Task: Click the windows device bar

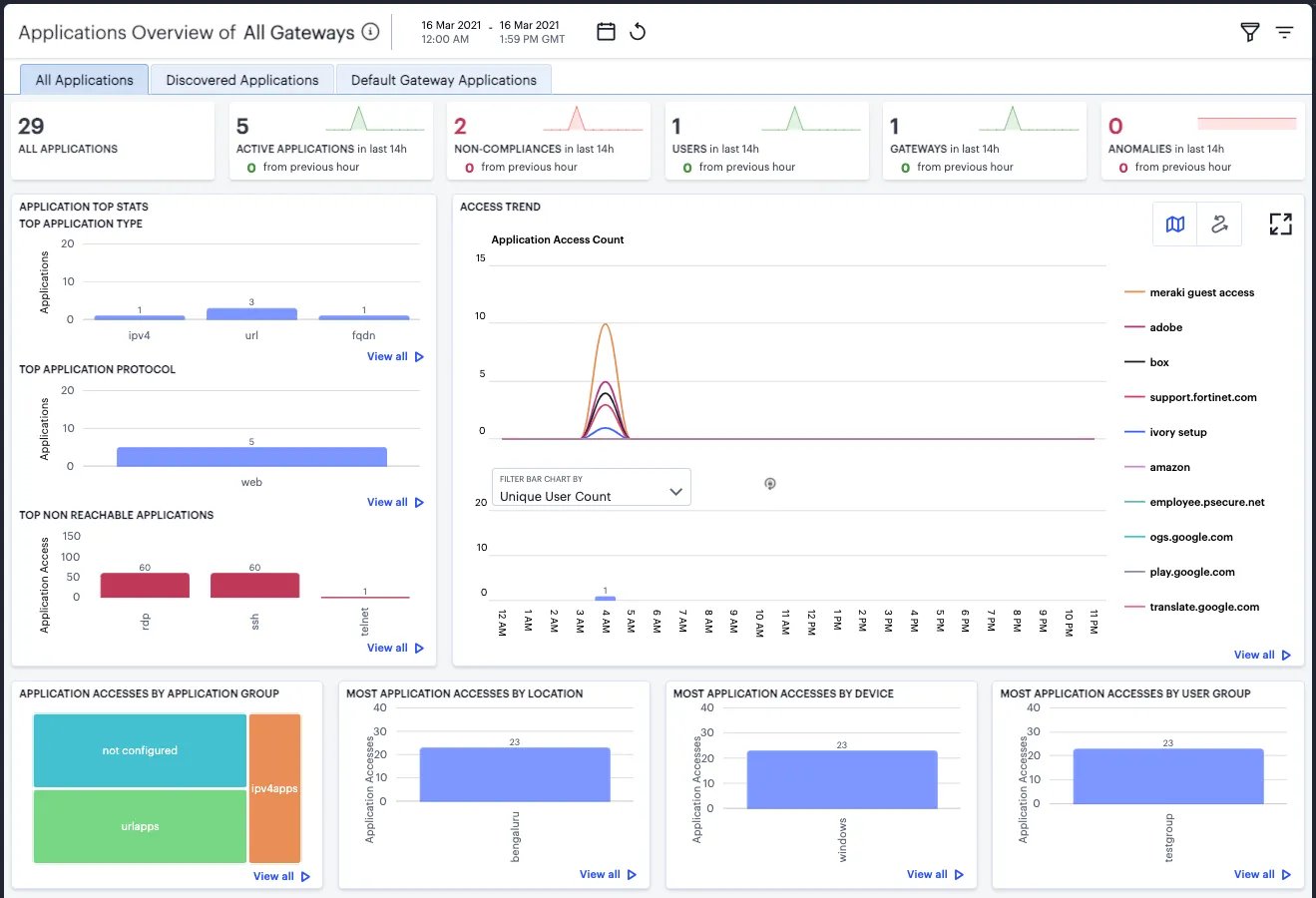Action: (842, 780)
